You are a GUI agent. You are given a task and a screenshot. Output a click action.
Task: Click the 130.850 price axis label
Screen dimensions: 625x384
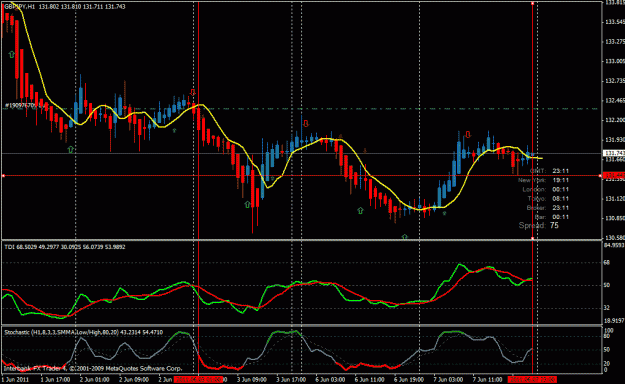click(x=614, y=218)
